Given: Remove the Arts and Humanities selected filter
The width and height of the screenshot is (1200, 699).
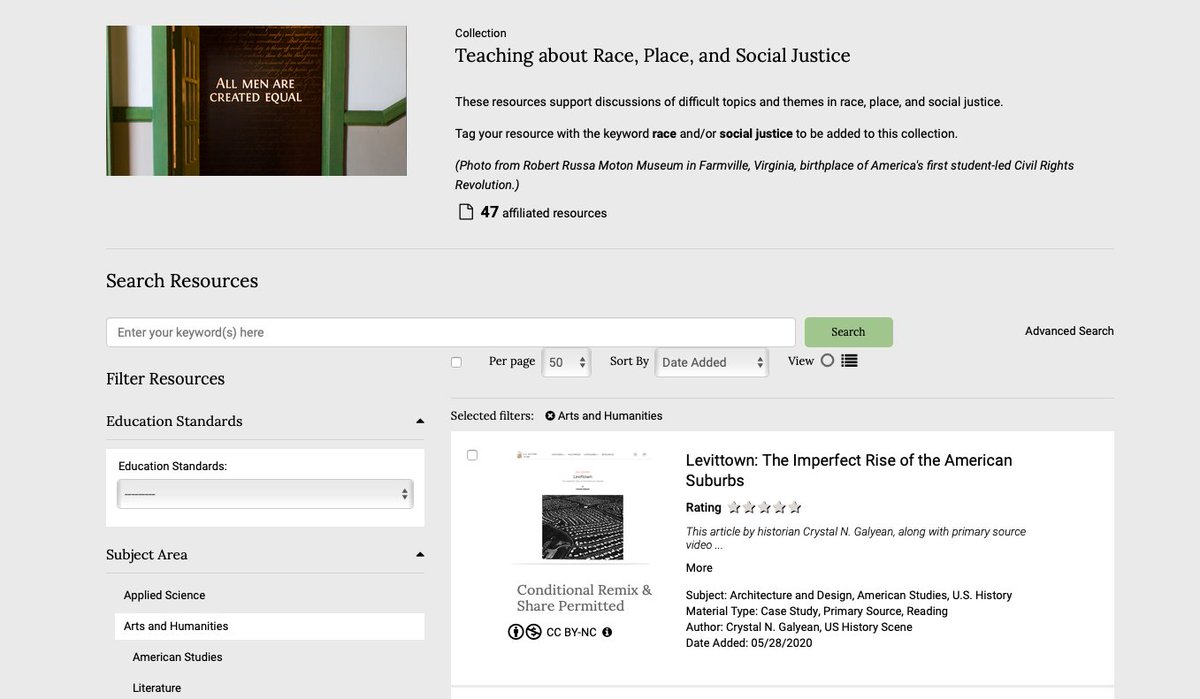Looking at the screenshot, I should [550, 416].
